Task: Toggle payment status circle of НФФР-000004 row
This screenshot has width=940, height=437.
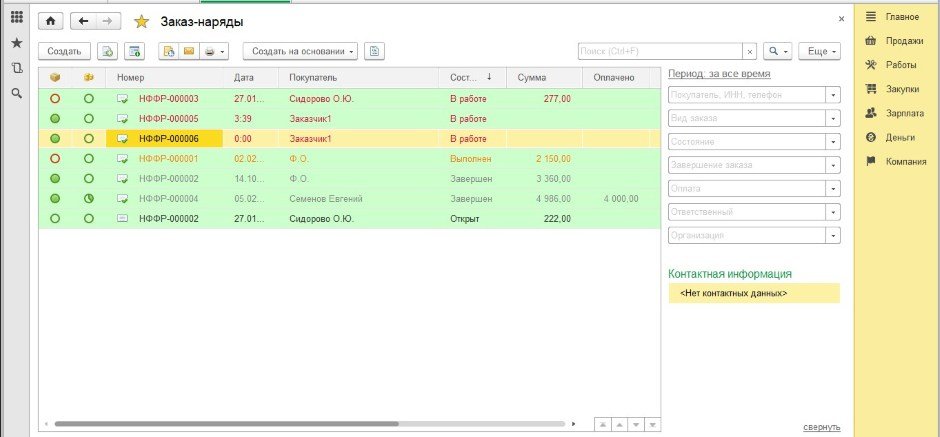Action: tap(89, 198)
